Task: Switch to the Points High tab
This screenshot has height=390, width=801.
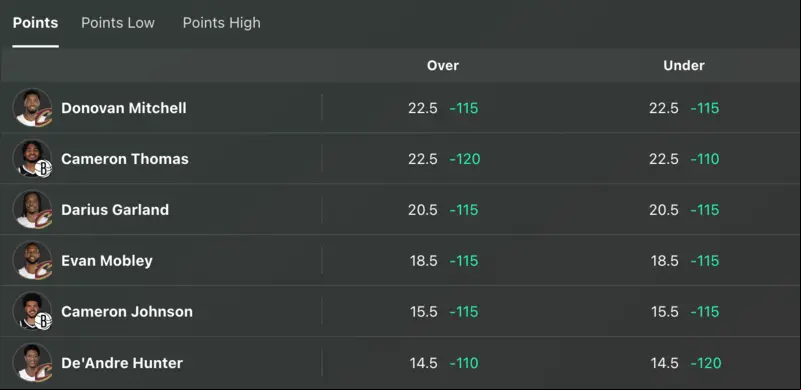Action: 222,23
